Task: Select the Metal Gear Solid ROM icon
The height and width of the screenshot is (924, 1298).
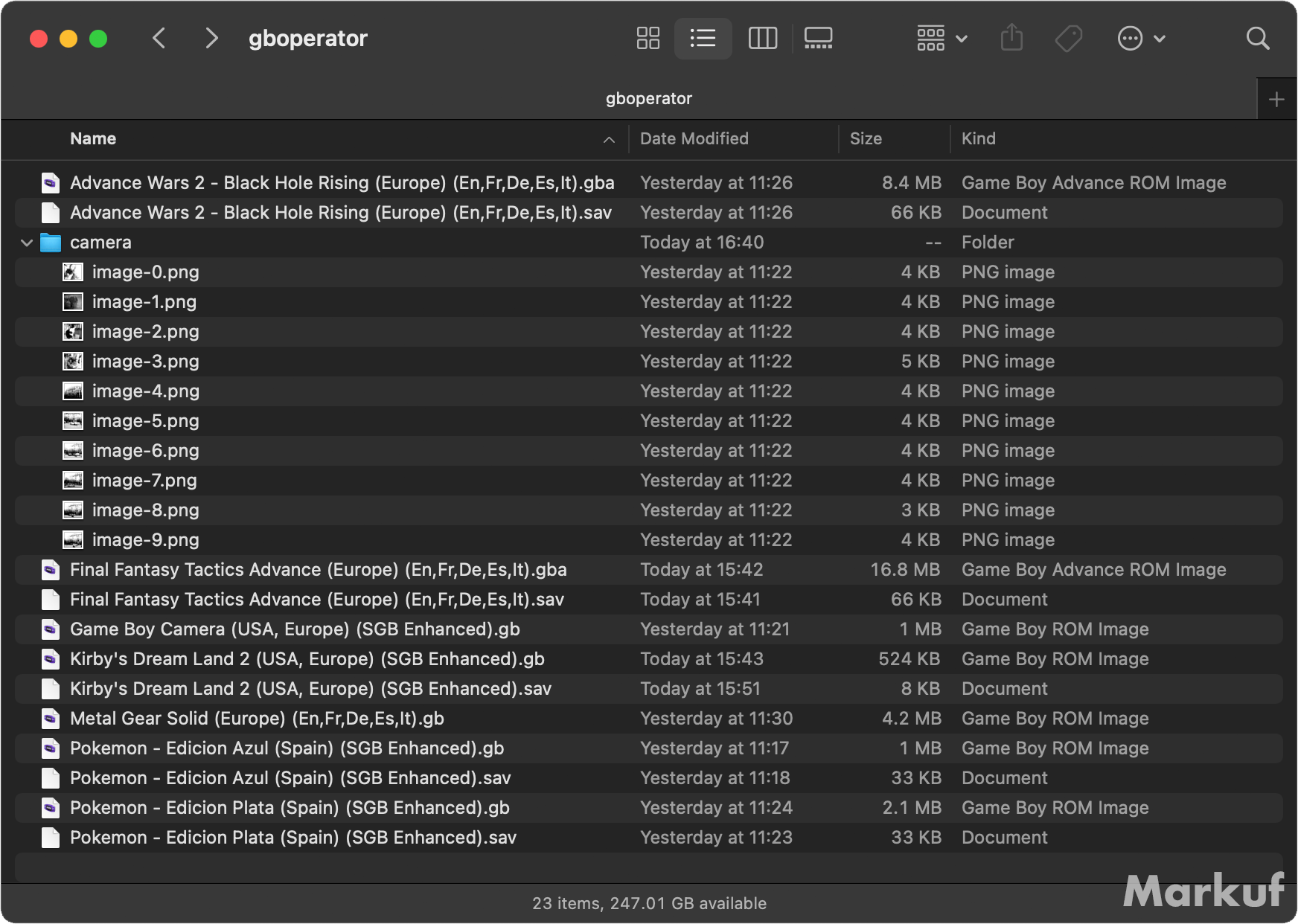Action: coord(51,719)
